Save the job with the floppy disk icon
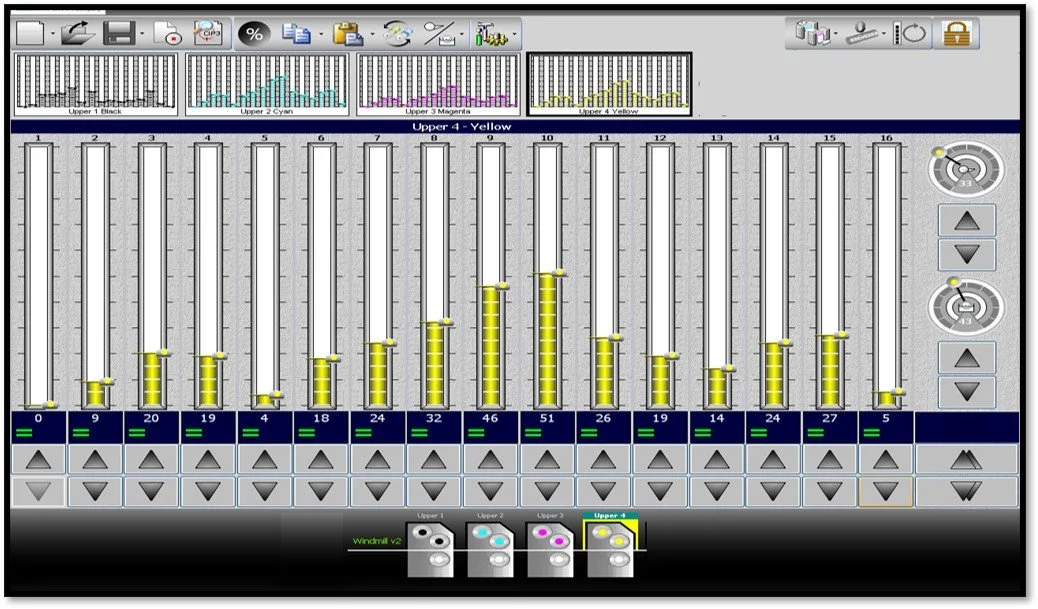This screenshot has height=609, width=1038. pyautogui.click(x=119, y=33)
